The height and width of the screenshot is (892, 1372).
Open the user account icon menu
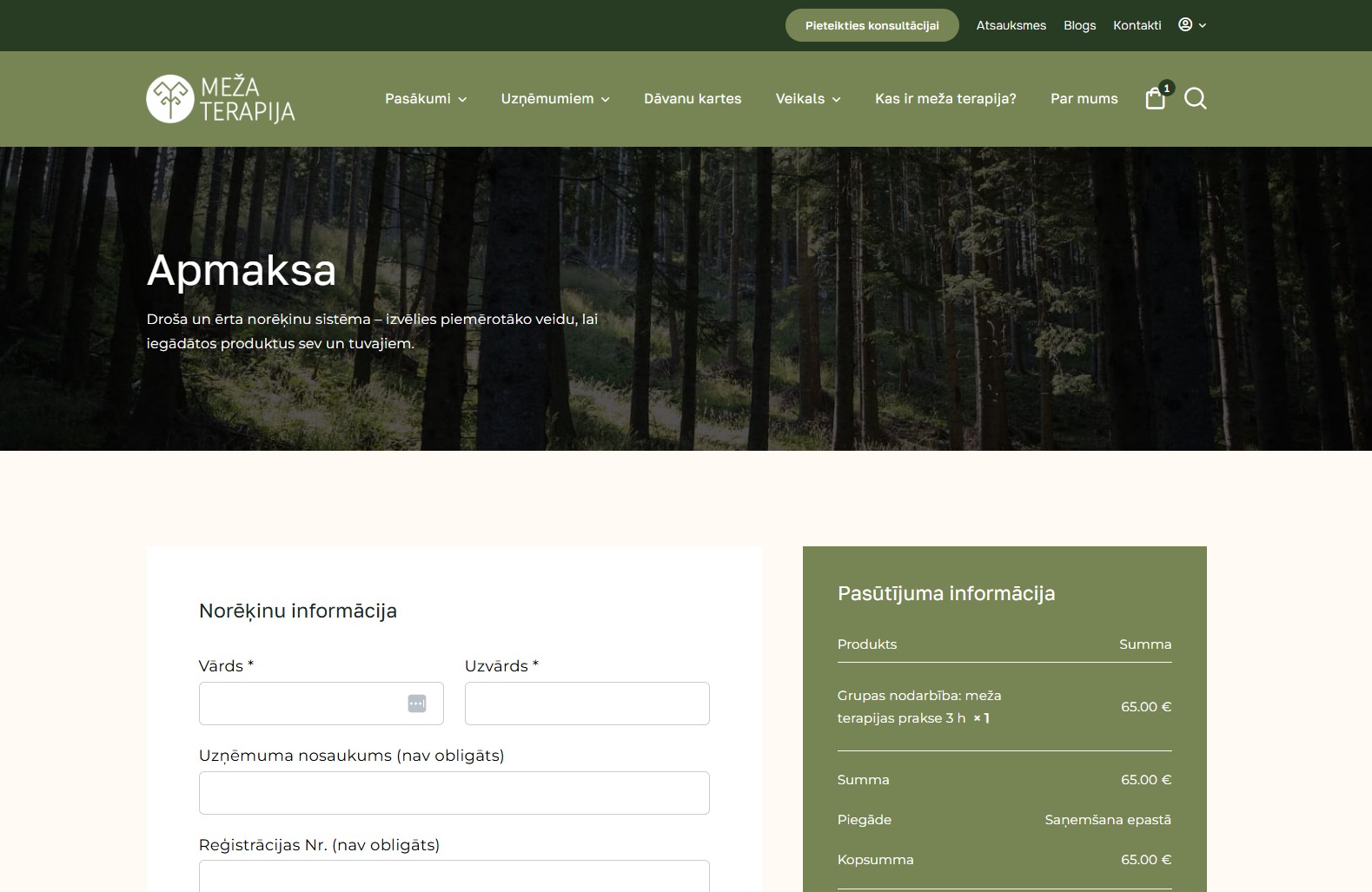click(1191, 25)
